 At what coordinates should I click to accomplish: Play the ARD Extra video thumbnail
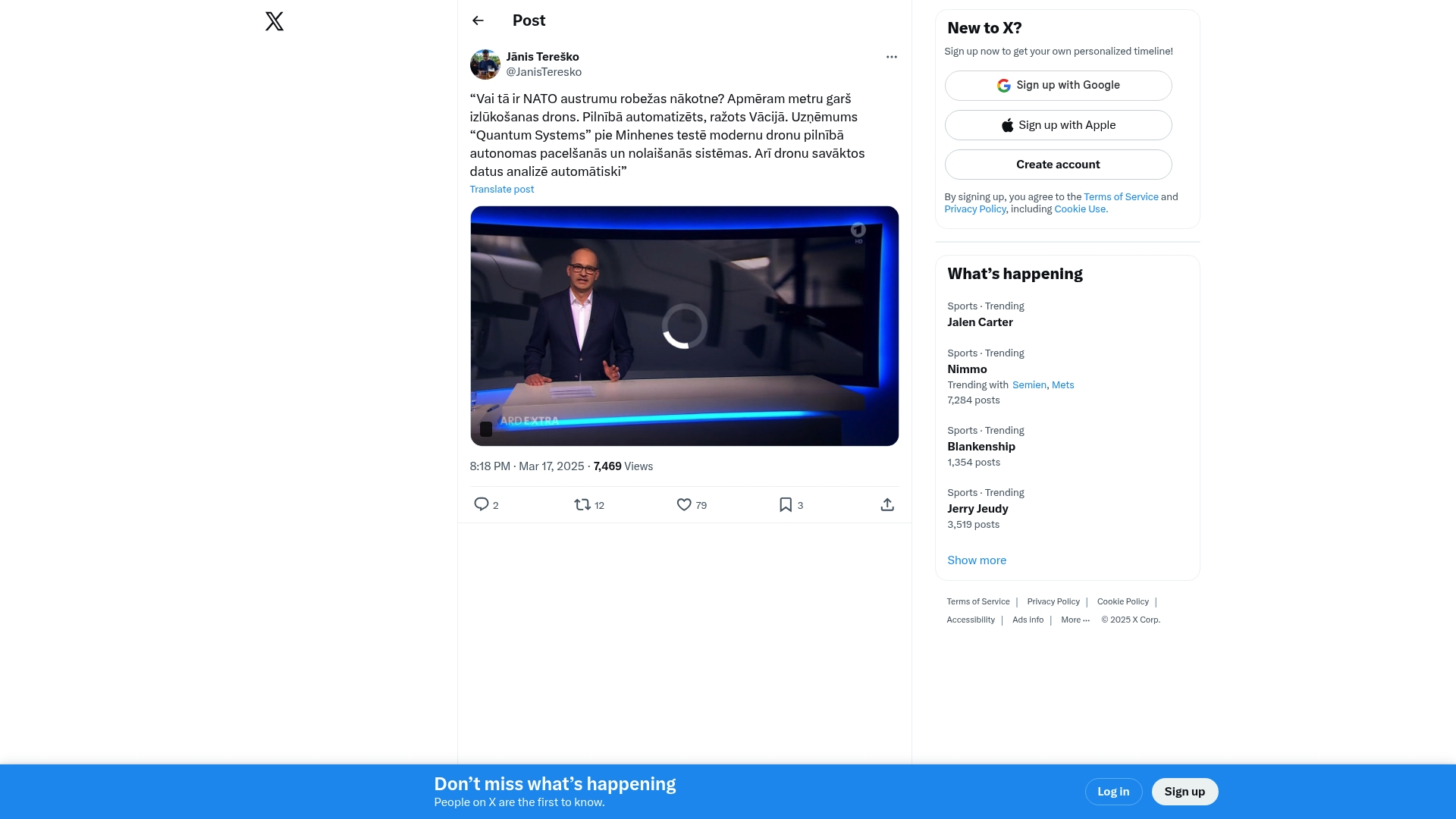(684, 326)
